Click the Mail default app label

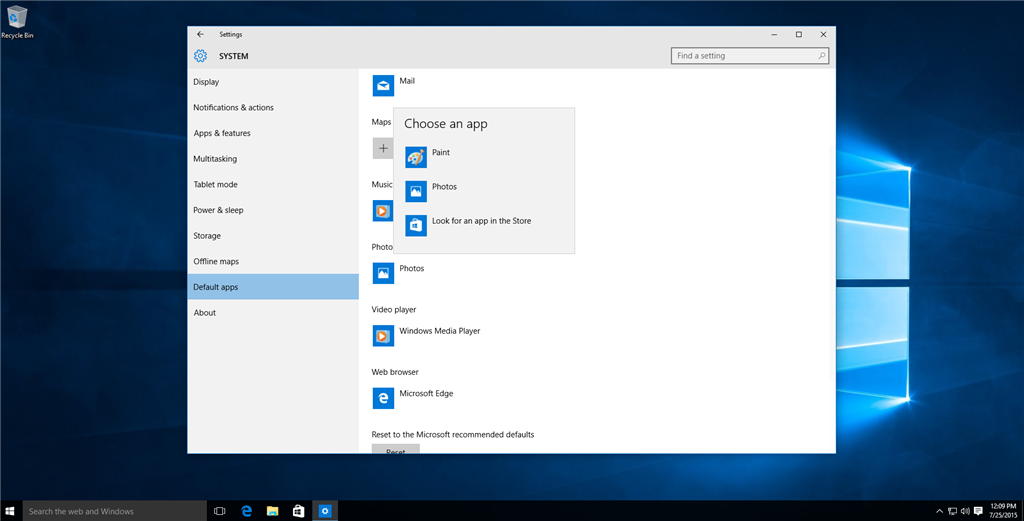tap(407, 81)
